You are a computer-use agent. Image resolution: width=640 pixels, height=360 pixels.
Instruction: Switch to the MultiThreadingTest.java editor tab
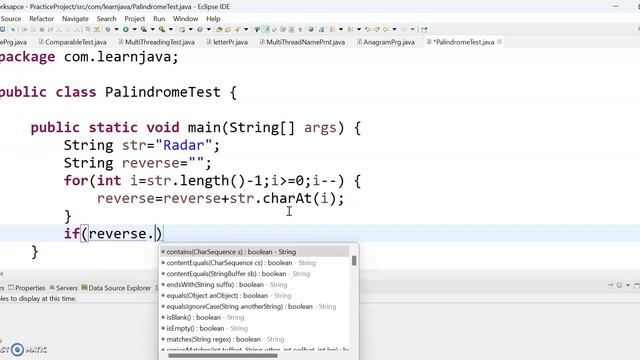[156, 42]
